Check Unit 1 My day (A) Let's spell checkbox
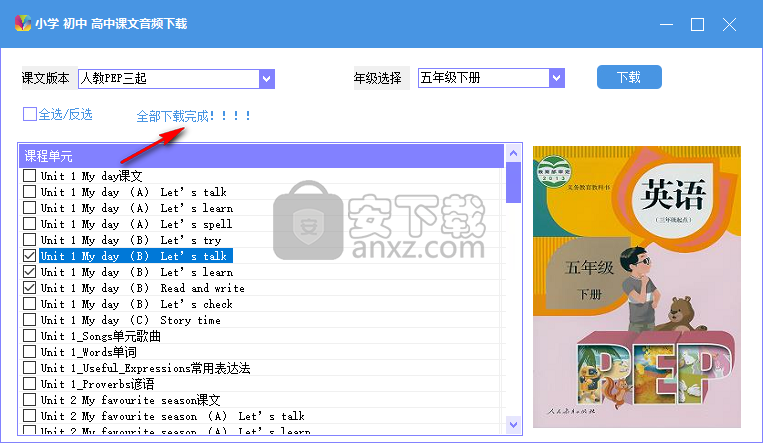 [x=30, y=224]
